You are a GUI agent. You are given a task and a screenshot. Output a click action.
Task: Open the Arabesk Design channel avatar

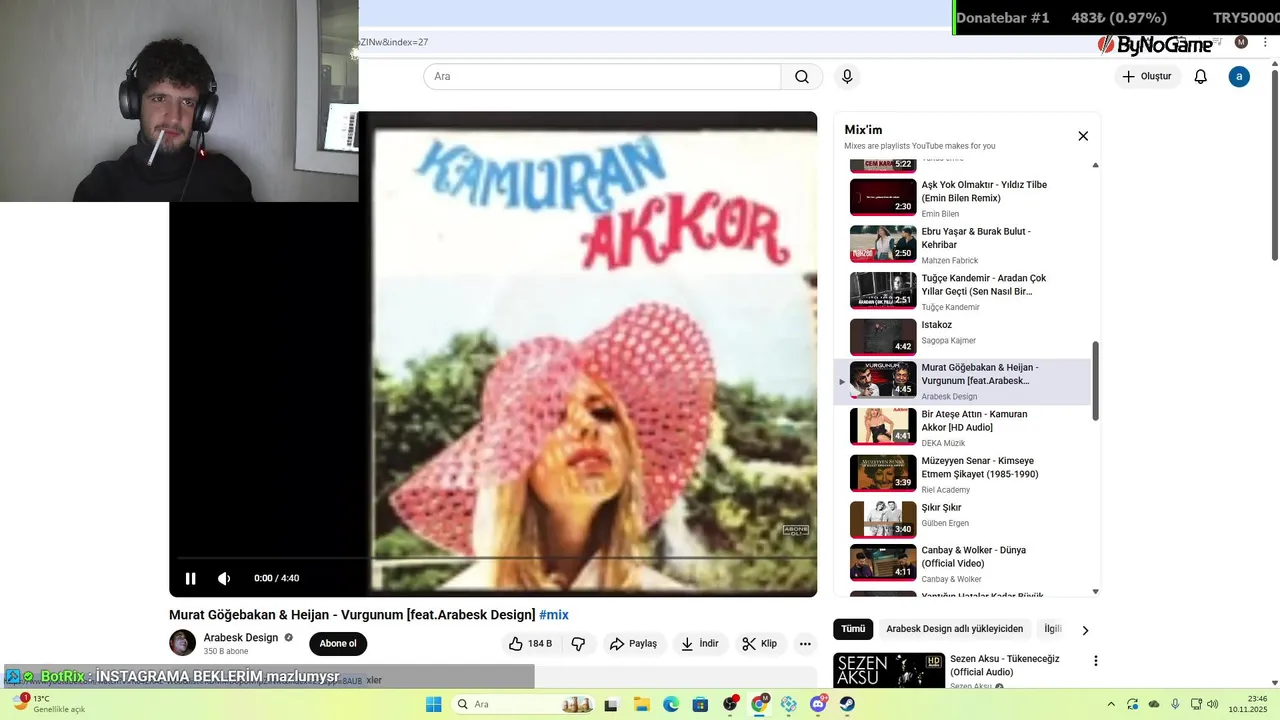(182, 643)
